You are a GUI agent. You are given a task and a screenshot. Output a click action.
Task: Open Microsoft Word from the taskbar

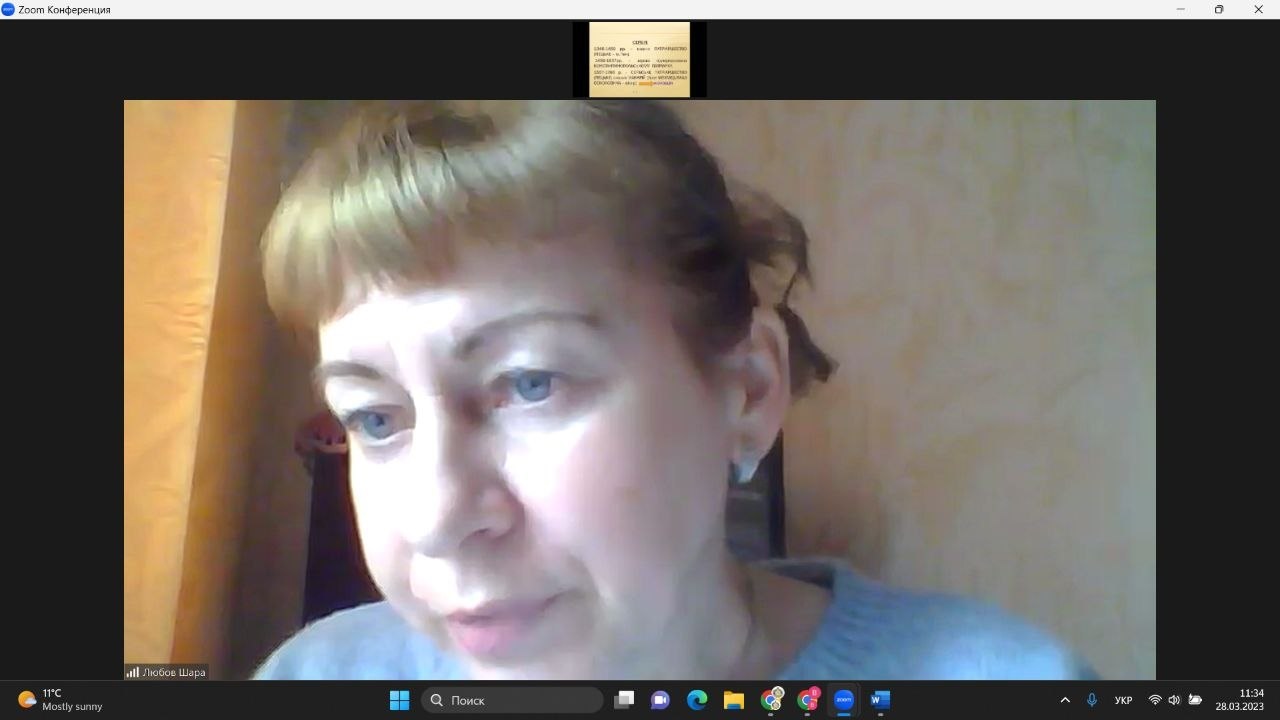[x=880, y=700]
